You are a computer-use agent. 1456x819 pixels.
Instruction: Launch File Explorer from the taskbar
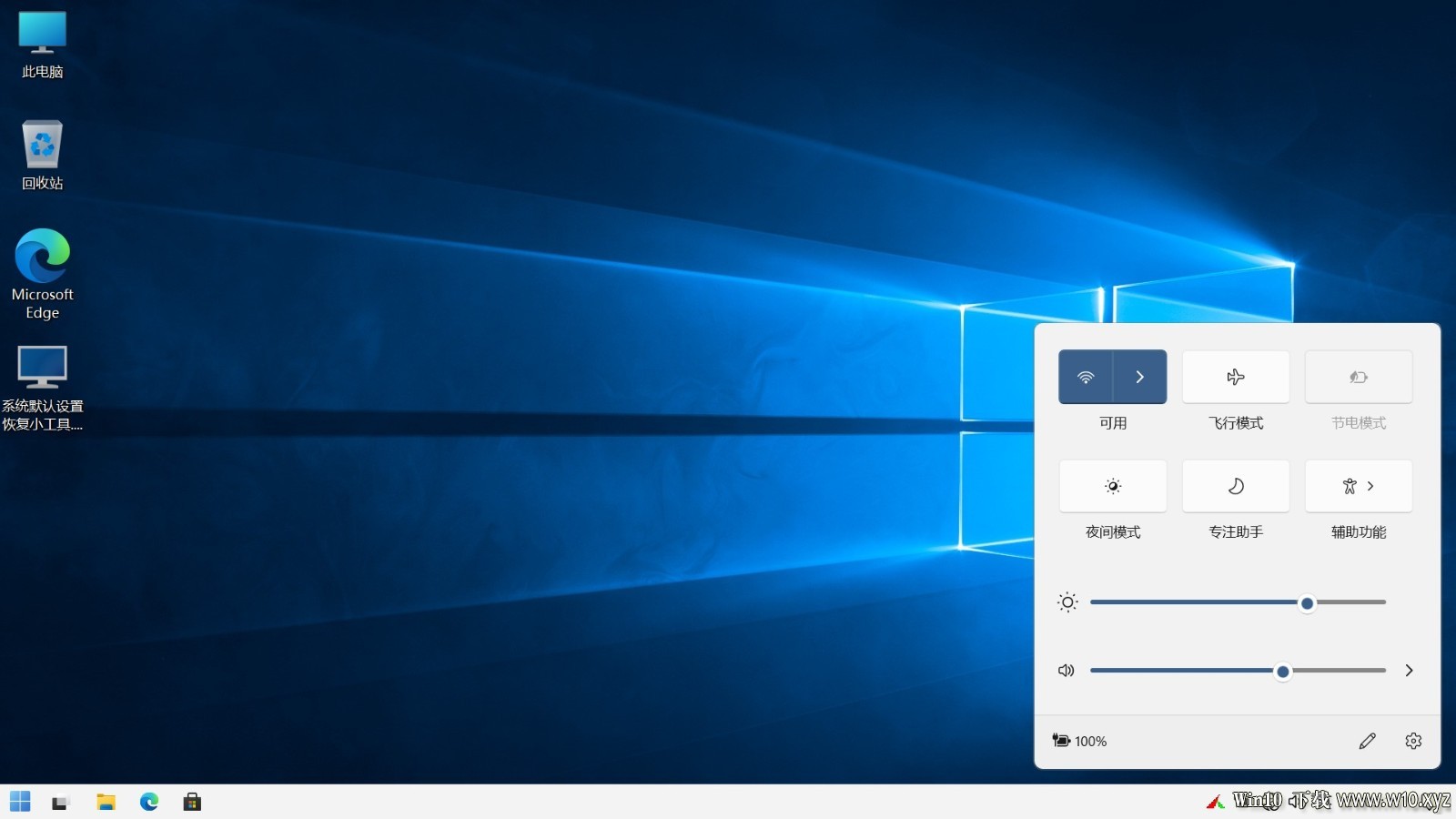[106, 802]
